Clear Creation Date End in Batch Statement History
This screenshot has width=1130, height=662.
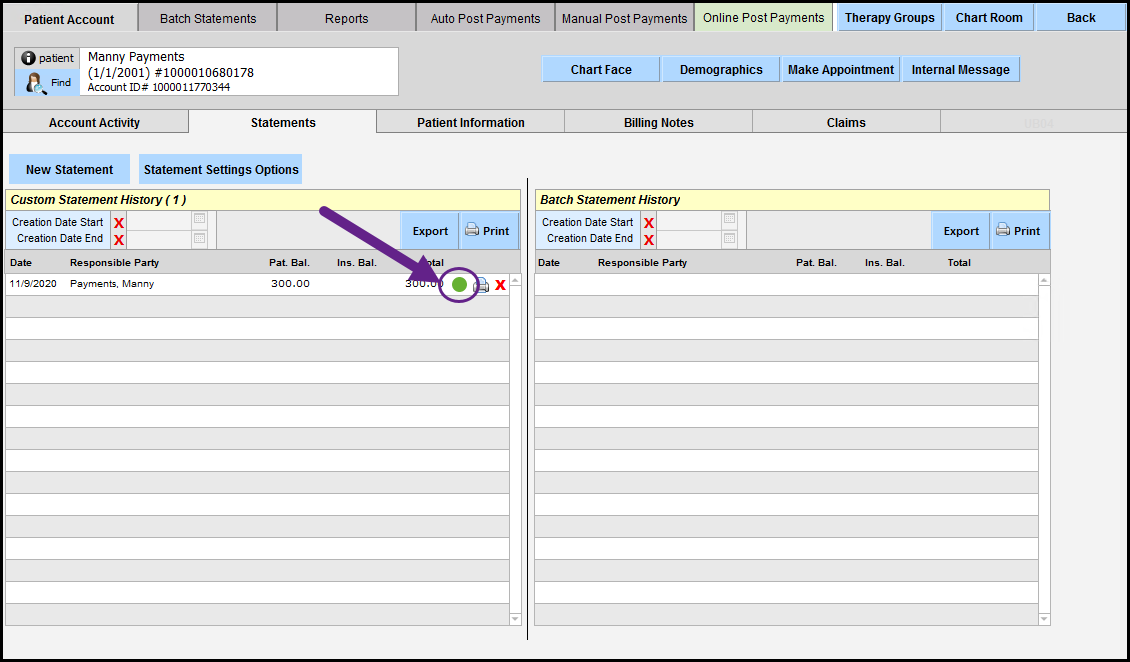[649, 240]
